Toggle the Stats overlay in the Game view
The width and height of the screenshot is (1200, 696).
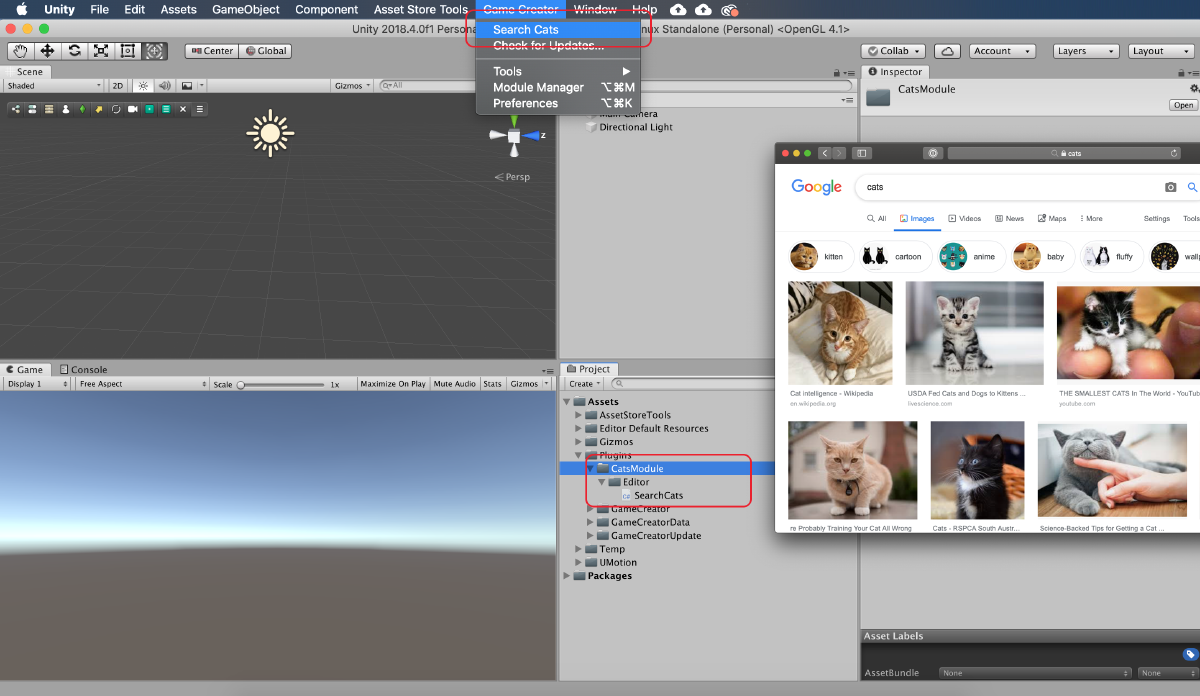[492, 384]
